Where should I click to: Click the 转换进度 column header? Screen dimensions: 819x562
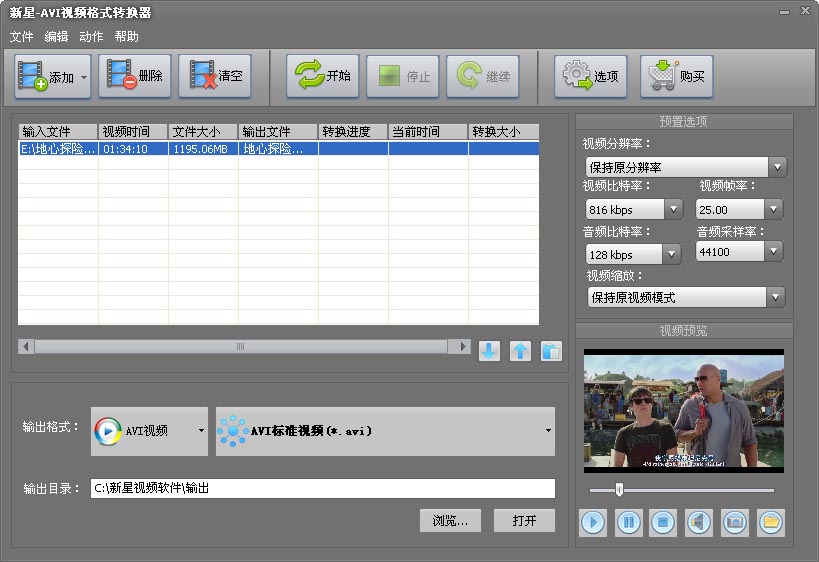(353, 132)
